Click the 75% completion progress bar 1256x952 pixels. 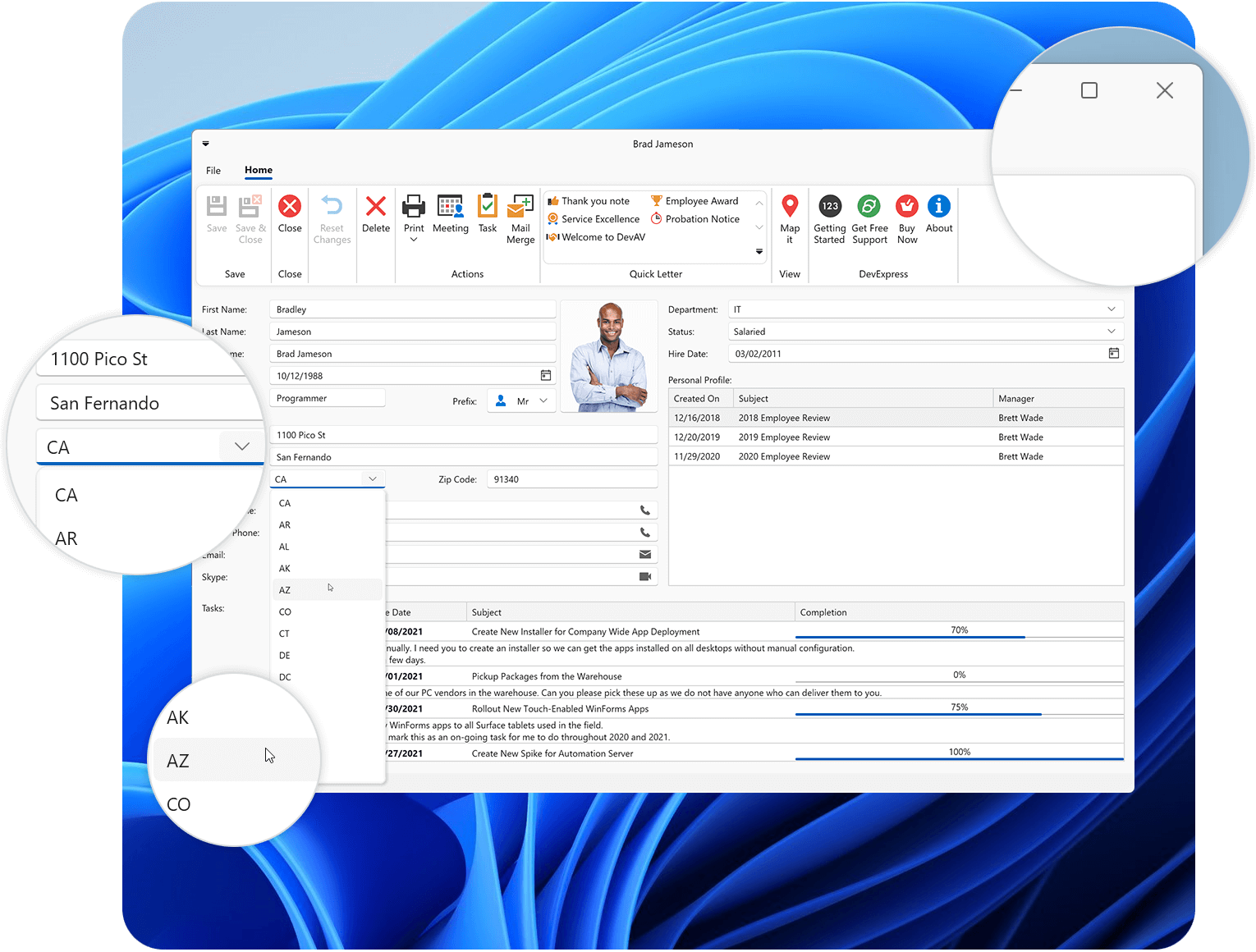tap(959, 708)
